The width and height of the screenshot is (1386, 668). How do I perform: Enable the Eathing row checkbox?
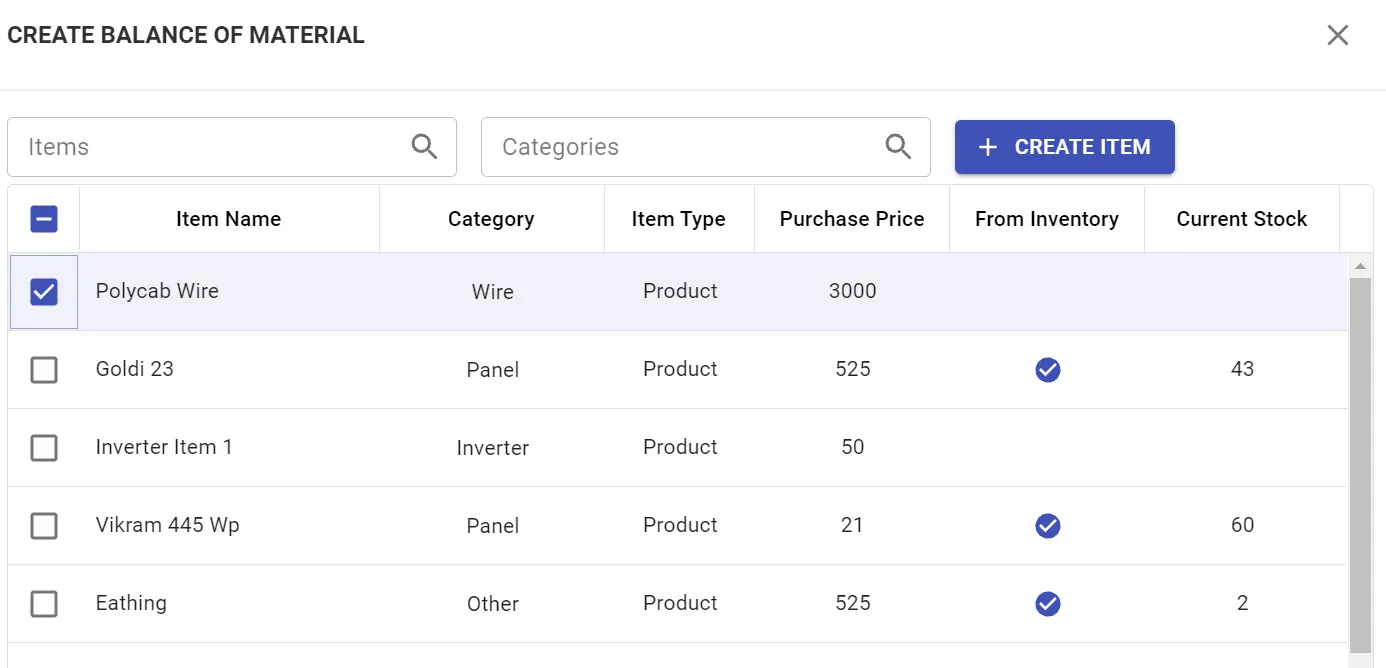tap(44, 604)
